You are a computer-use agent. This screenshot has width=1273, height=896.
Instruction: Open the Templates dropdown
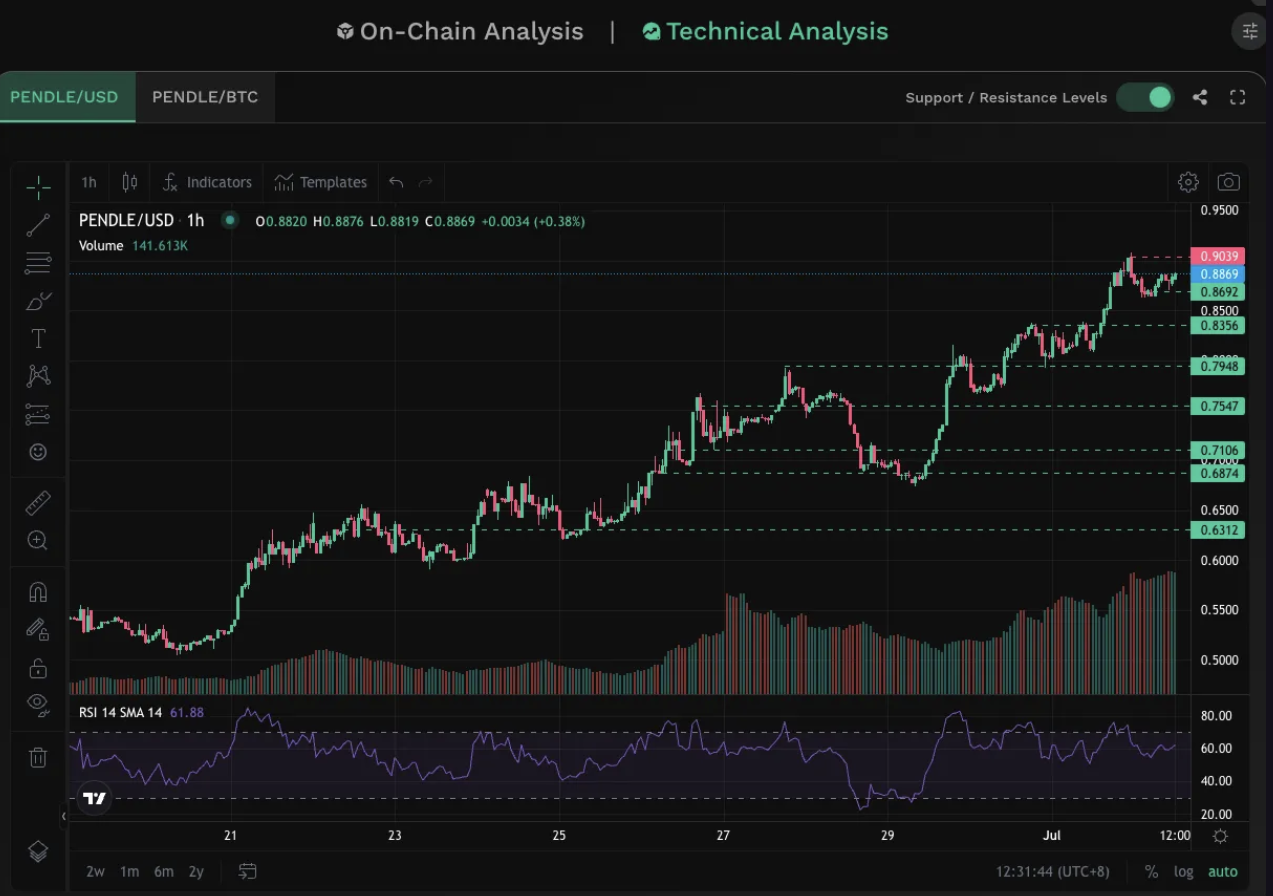point(321,182)
